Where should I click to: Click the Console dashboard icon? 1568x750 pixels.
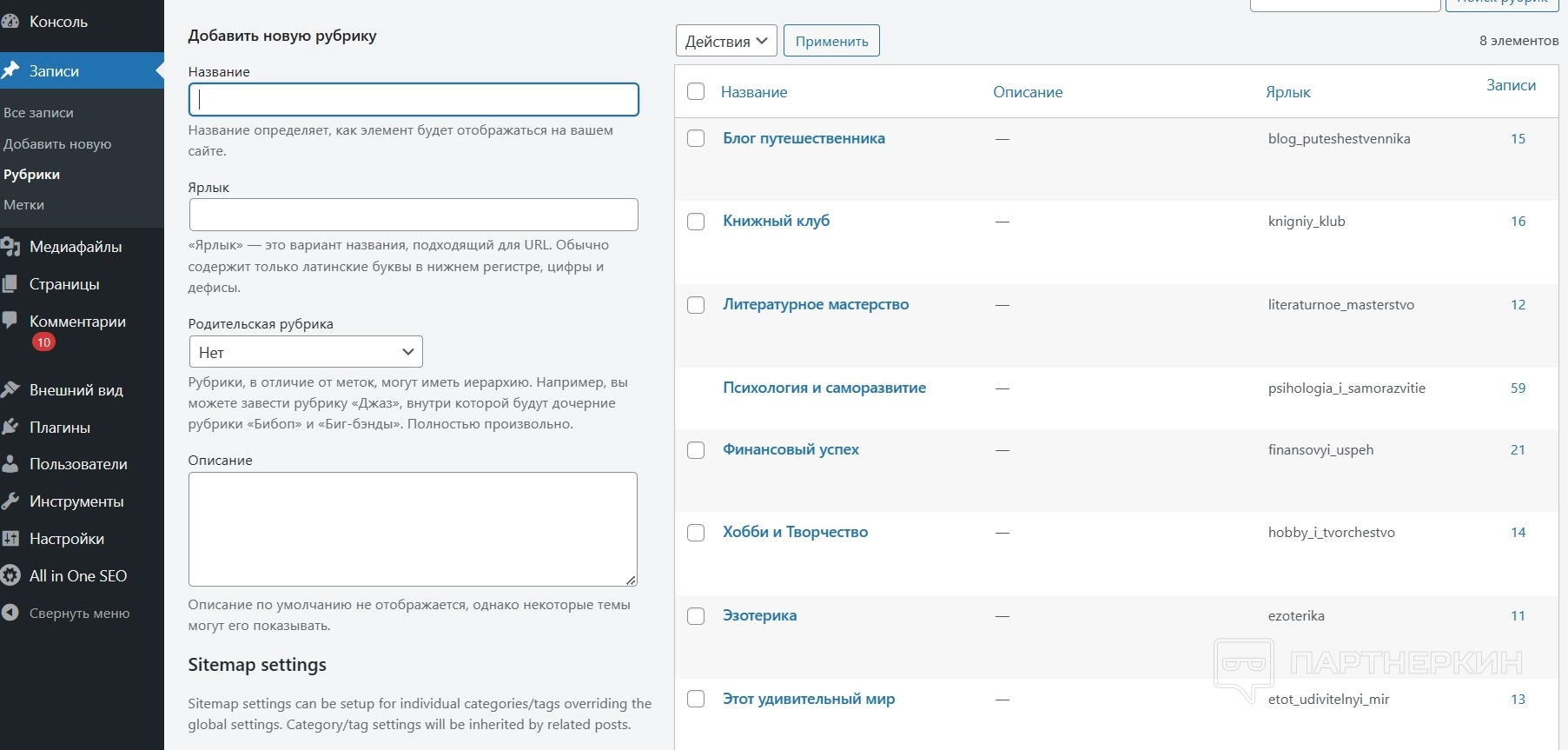pyautogui.click(x=10, y=22)
